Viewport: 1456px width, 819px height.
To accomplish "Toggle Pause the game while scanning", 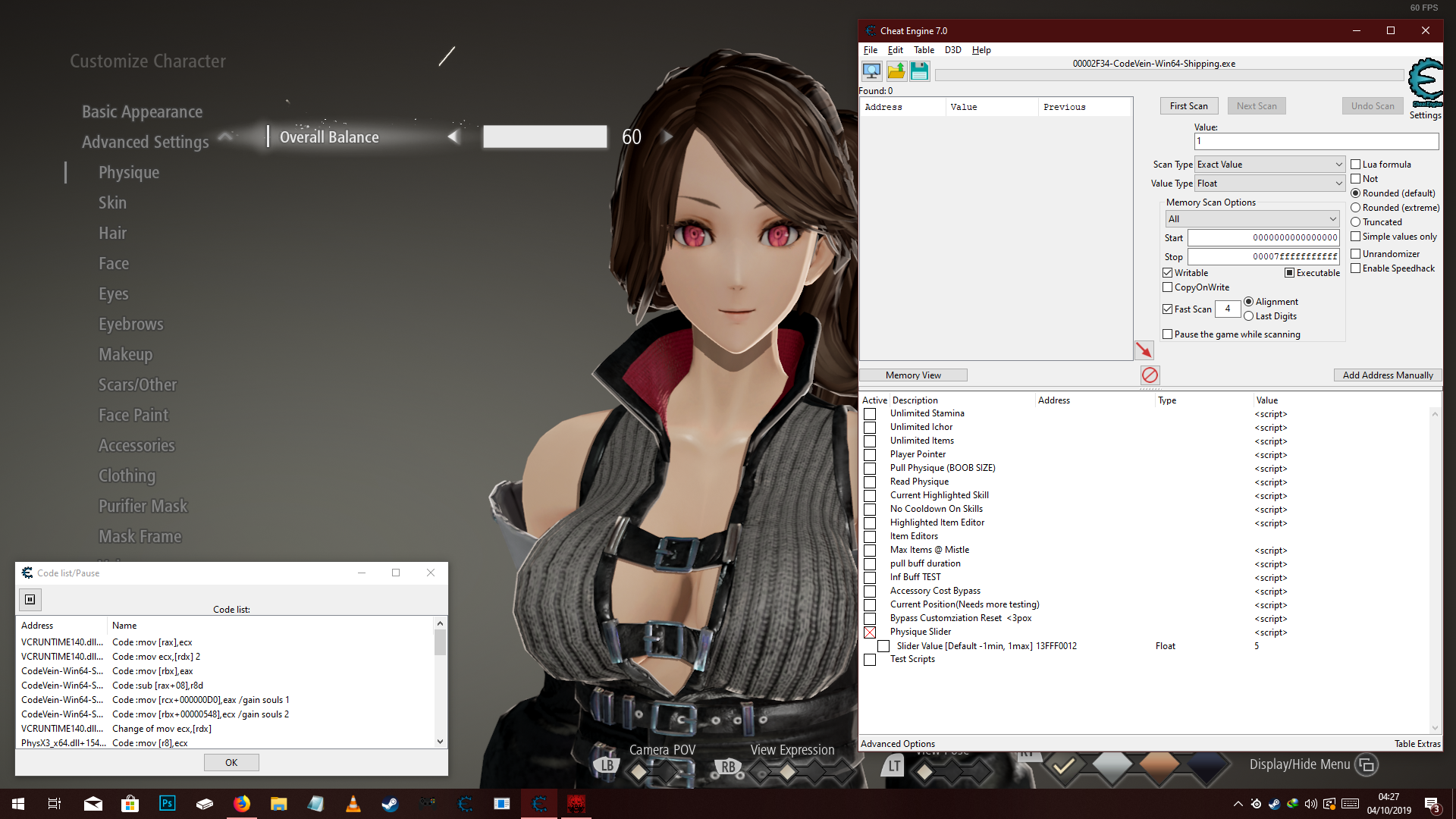I will coord(1168,334).
